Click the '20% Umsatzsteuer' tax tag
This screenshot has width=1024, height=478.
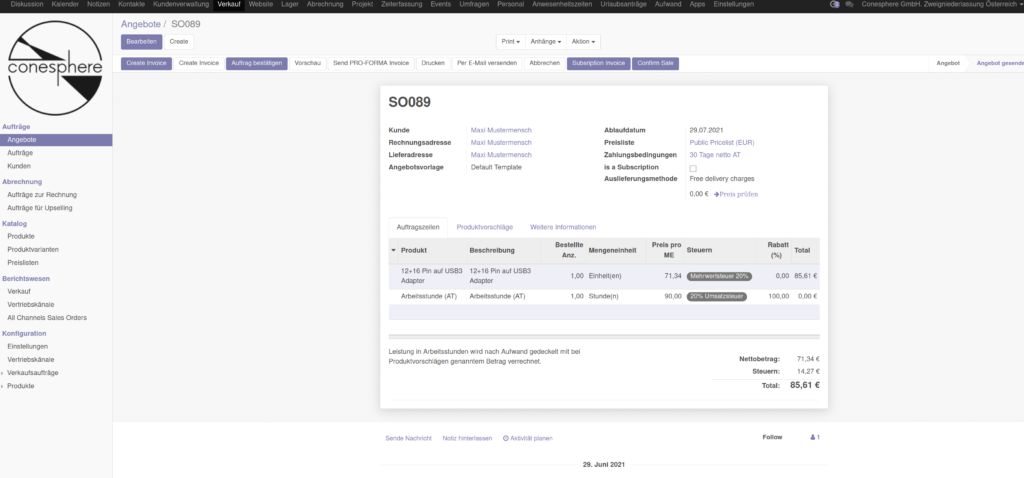tap(716, 296)
